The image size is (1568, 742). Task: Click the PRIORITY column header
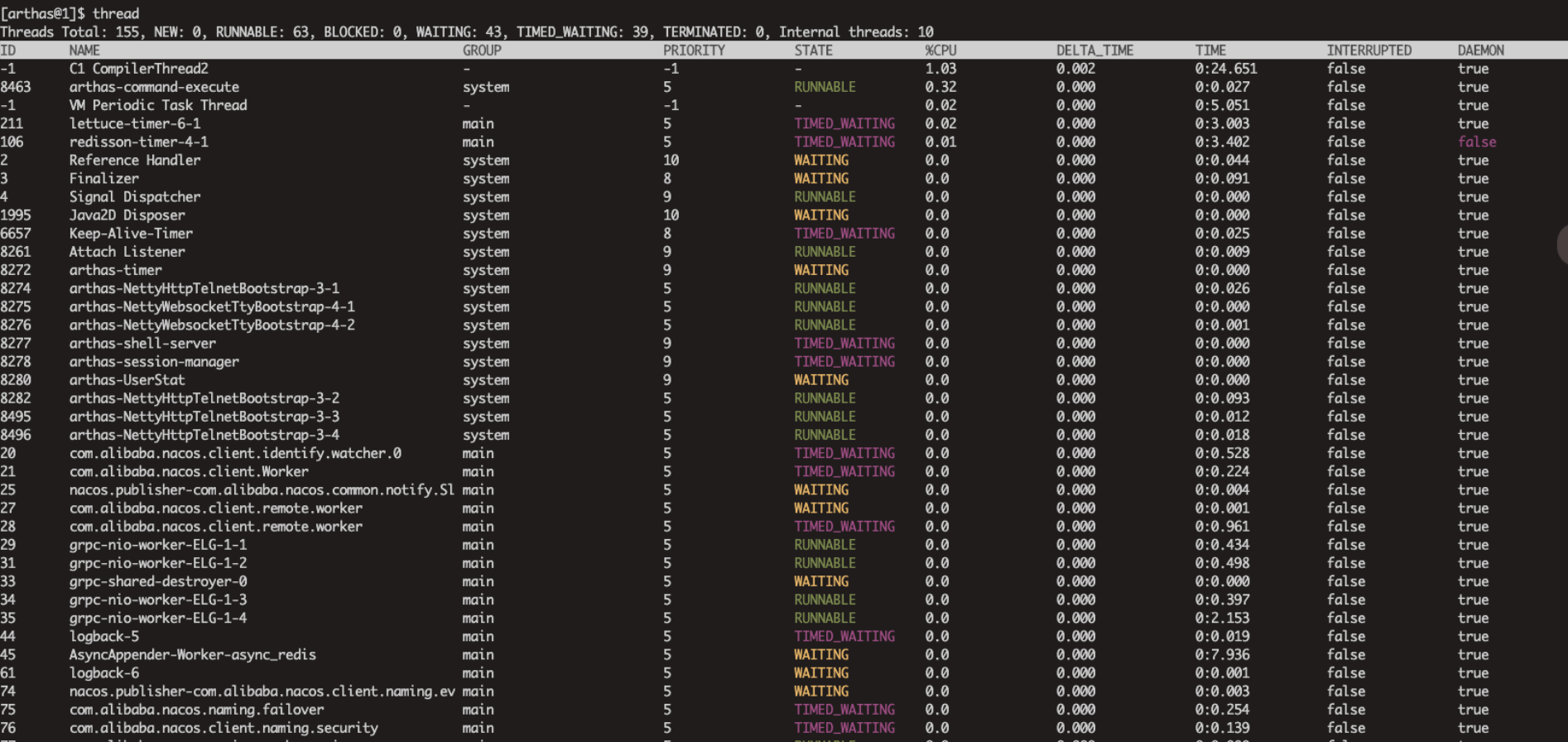click(x=694, y=51)
